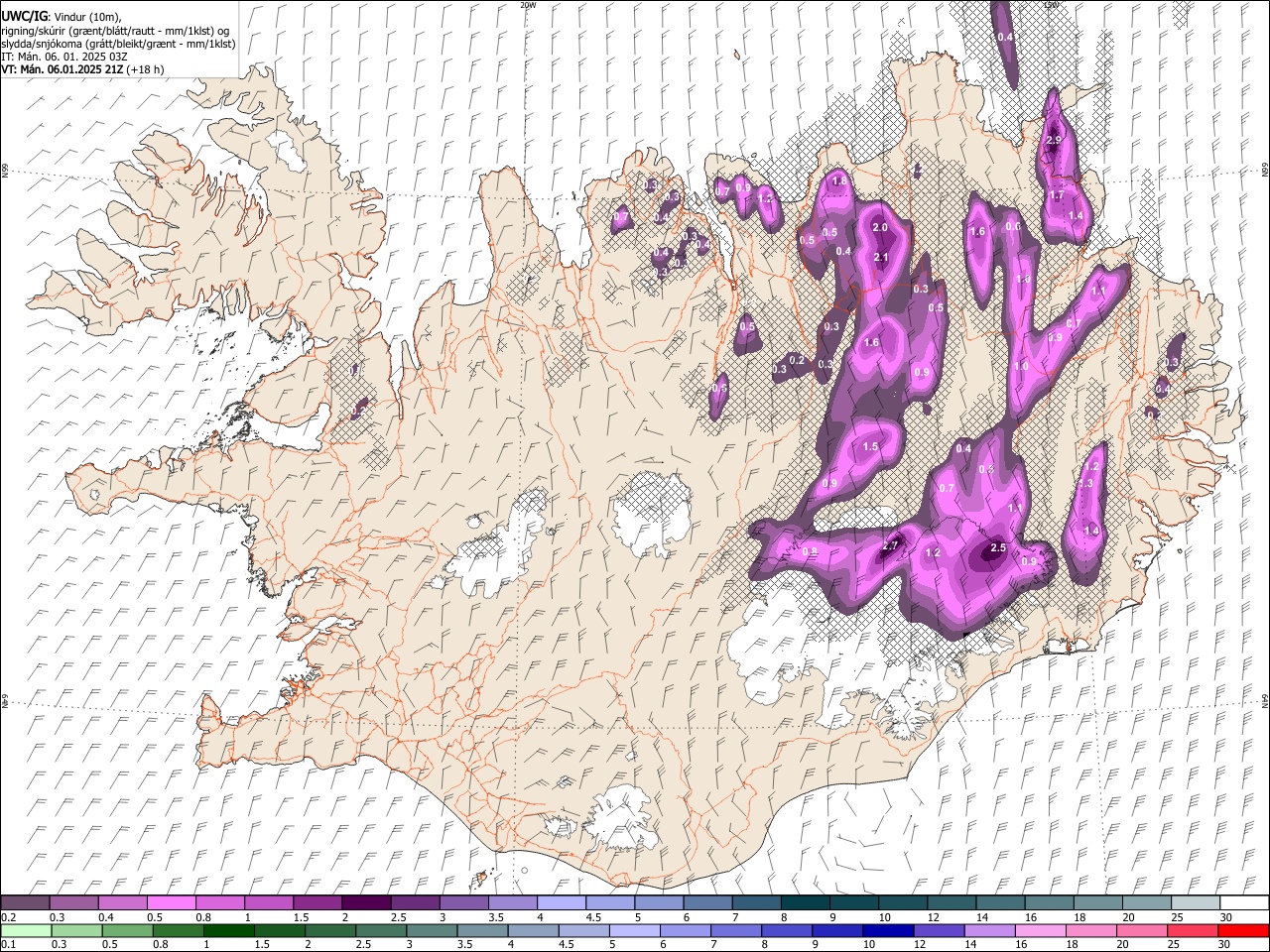Click the 'slydda/snjókoma' legend description line
This screenshot has width=1270, height=952.
tap(118, 44)
